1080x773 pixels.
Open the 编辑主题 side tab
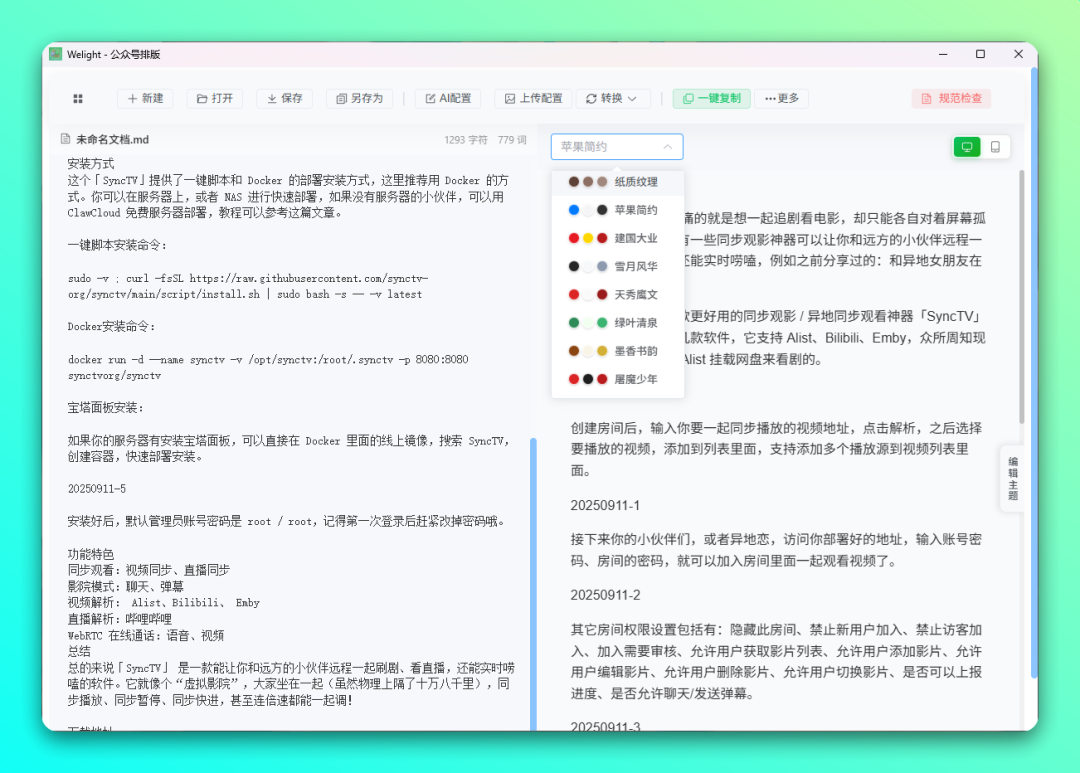[x=1012, y=478]
